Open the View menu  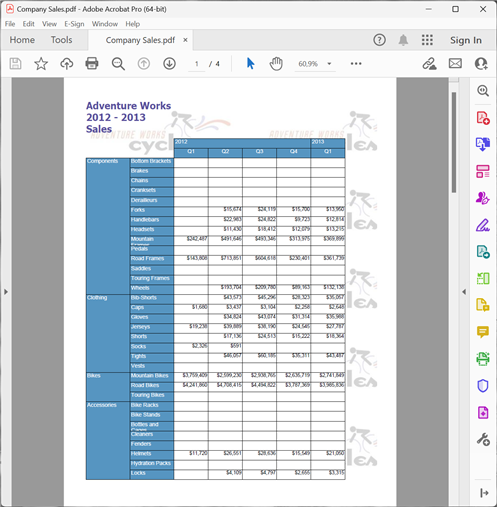coord(49,24)
